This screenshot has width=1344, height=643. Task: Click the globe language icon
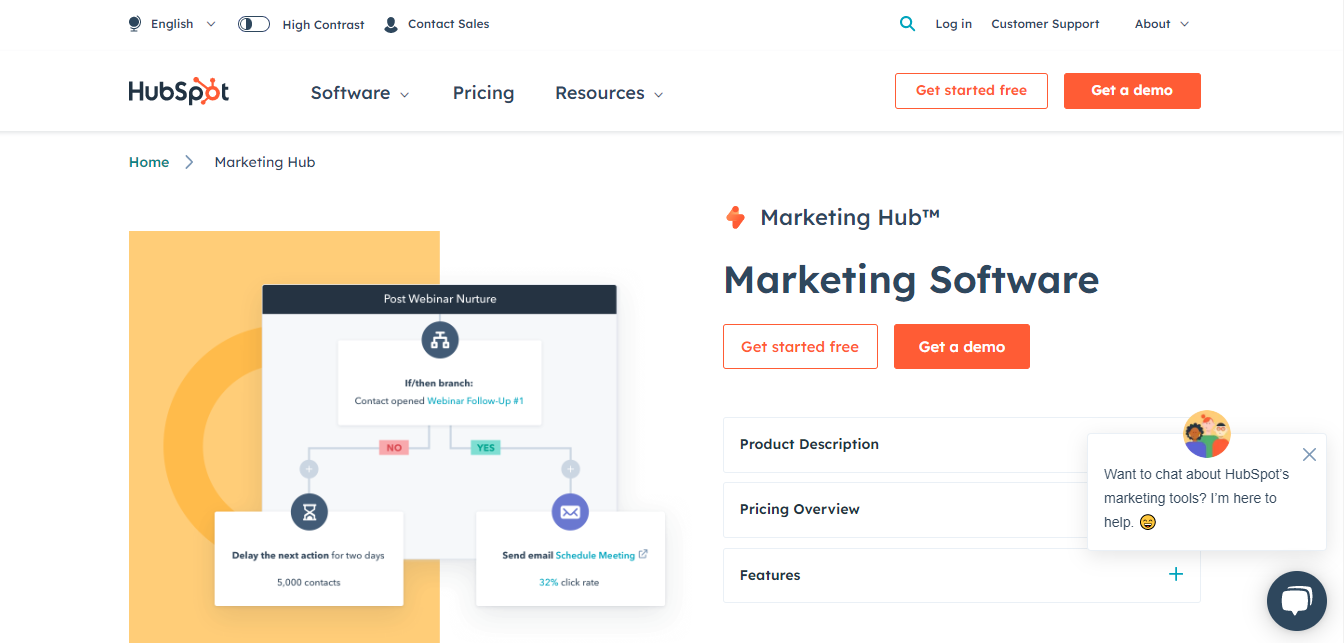(x=135, y=24)
